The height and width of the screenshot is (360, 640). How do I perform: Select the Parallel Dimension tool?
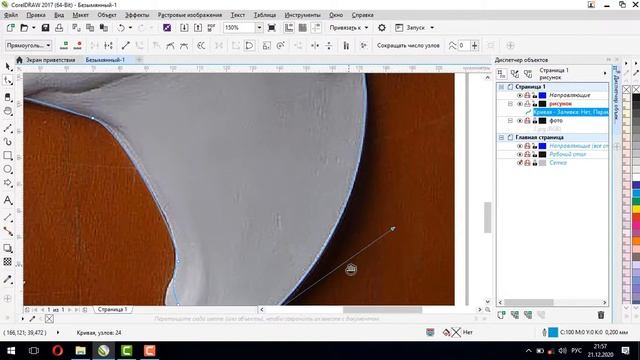click(x=8, y=217)
